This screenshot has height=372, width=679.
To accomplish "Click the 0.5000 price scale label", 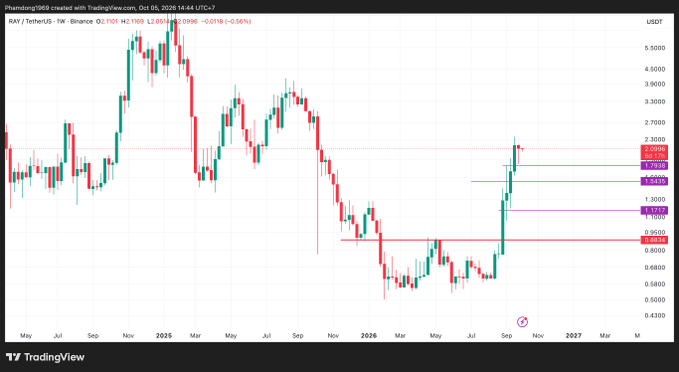I will [x=654, y=300].
